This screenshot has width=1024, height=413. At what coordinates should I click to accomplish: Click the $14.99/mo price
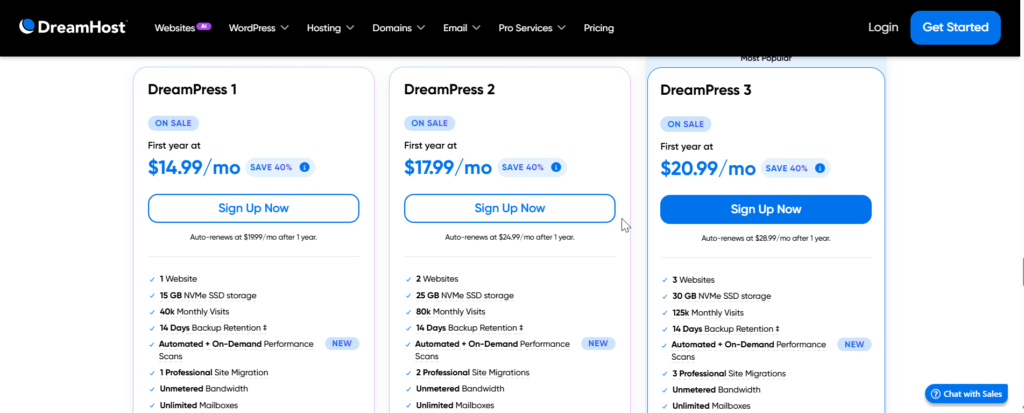click(x=194, y=167)
